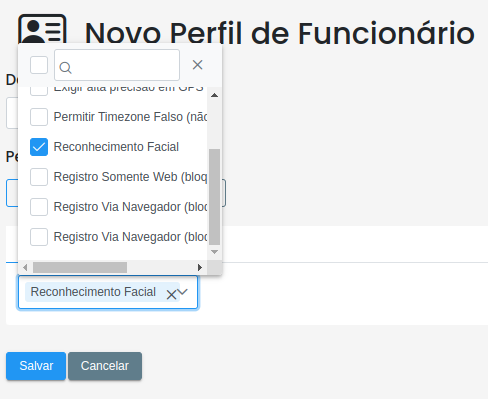This screenshot has height=399, width=488.
Task: Click the list scroll-down arrow
Action: [x=215, y=252]
